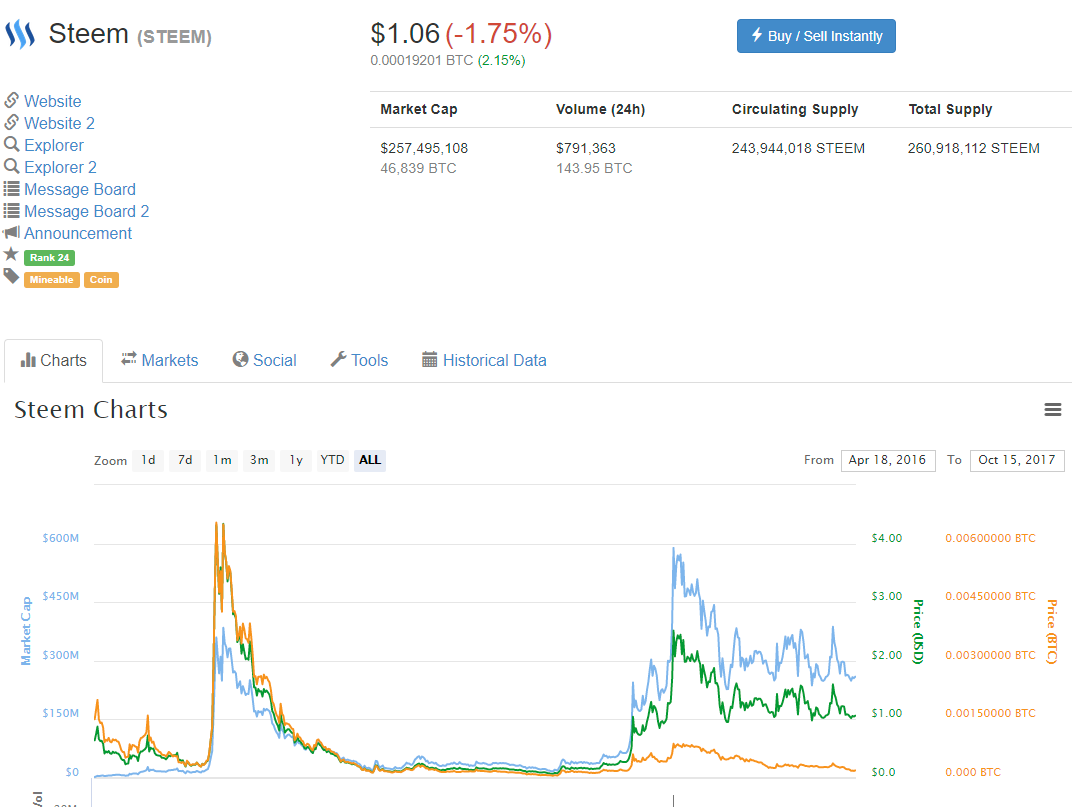Click the 0.00019201 BTC price text
This screenshot has width=1072, height=807.
click(x=422, y=60)
